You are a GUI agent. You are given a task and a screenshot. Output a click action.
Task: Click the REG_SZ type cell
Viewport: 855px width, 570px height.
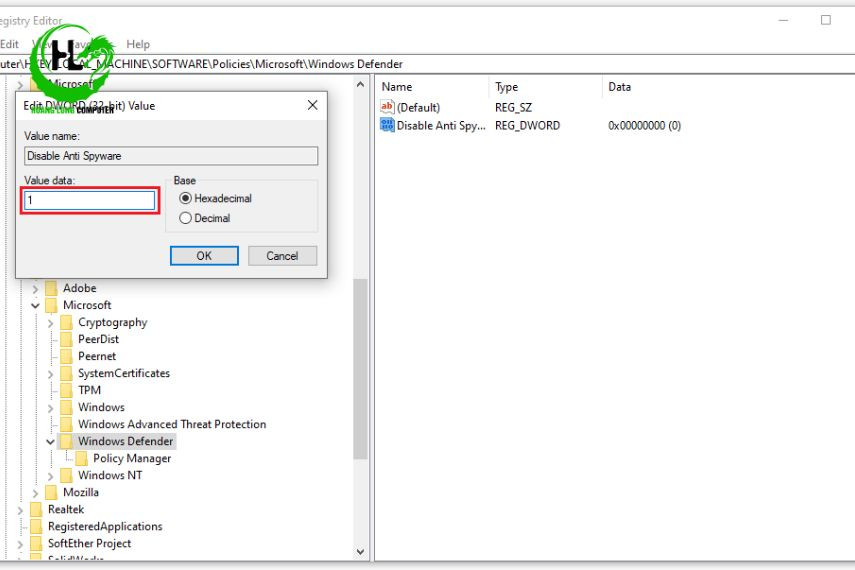click(513, 107)
